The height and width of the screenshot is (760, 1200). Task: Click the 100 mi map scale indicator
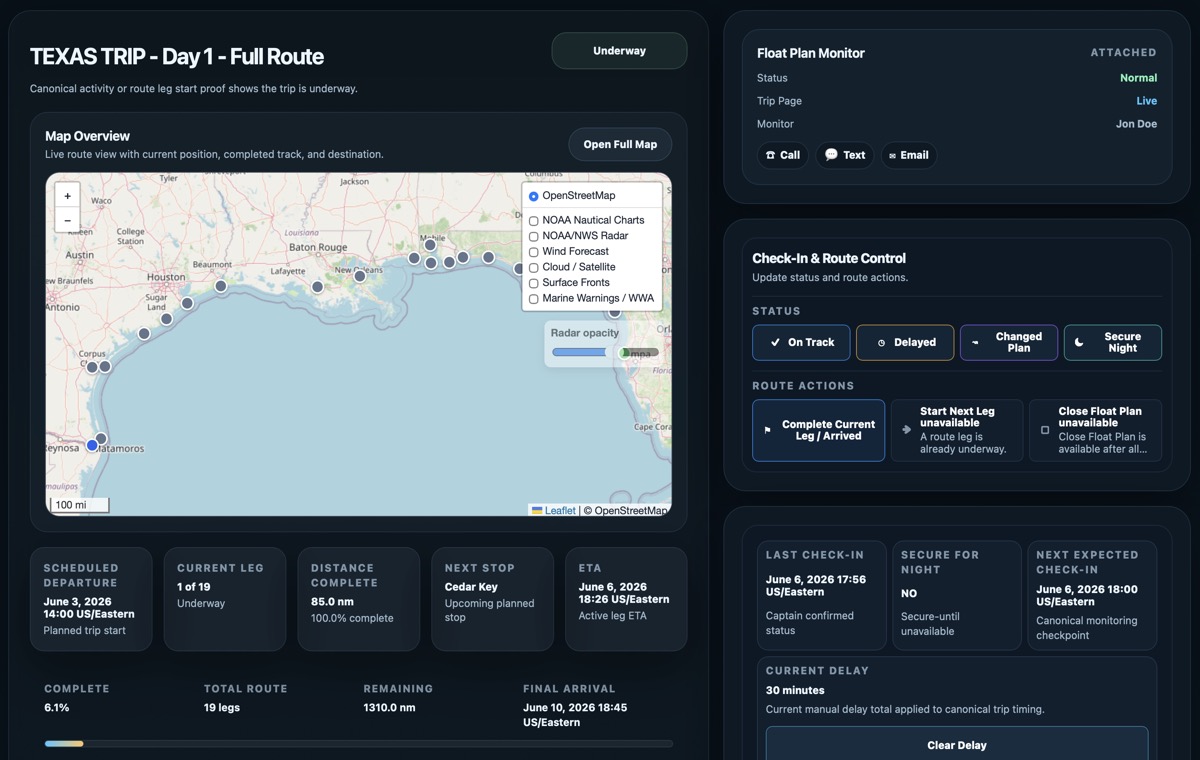click(79, 505)
